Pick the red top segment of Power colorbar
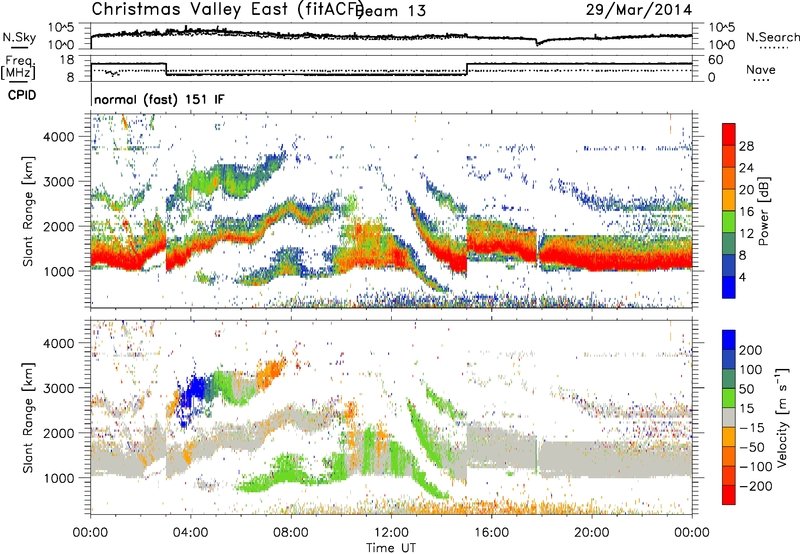The image size is (800, 554). pos(729,135)
